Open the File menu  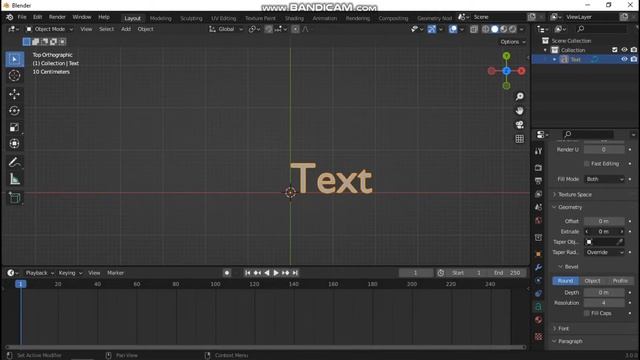pos(22,17)
